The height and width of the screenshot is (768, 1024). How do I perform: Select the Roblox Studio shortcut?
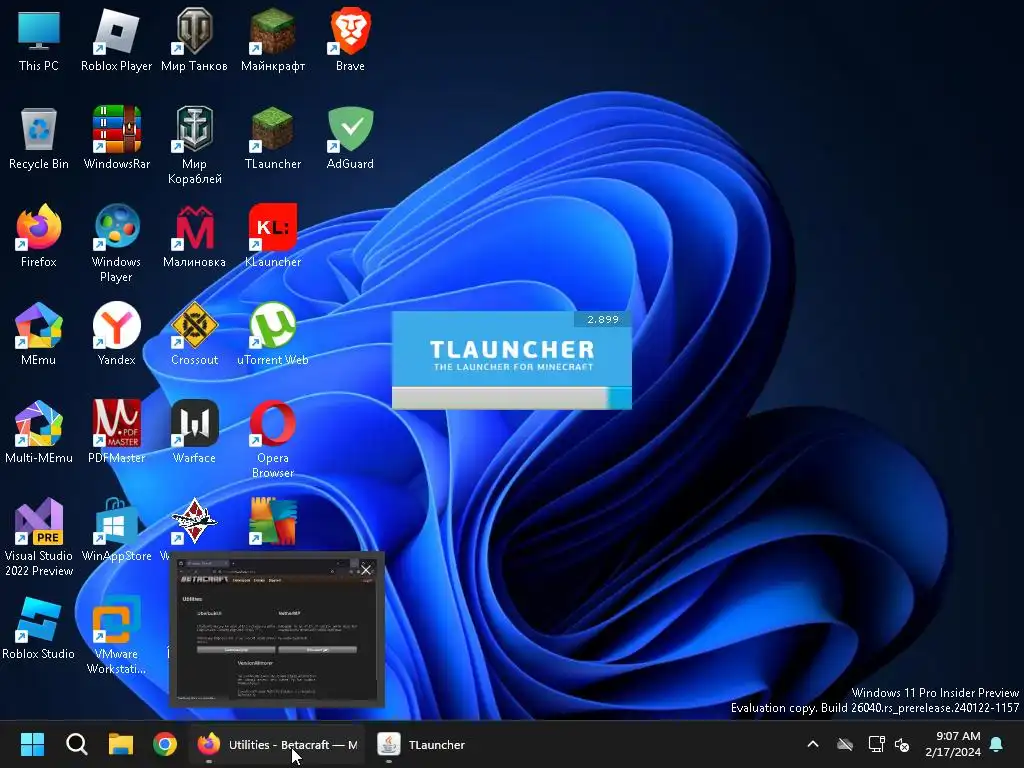[39, 628]
